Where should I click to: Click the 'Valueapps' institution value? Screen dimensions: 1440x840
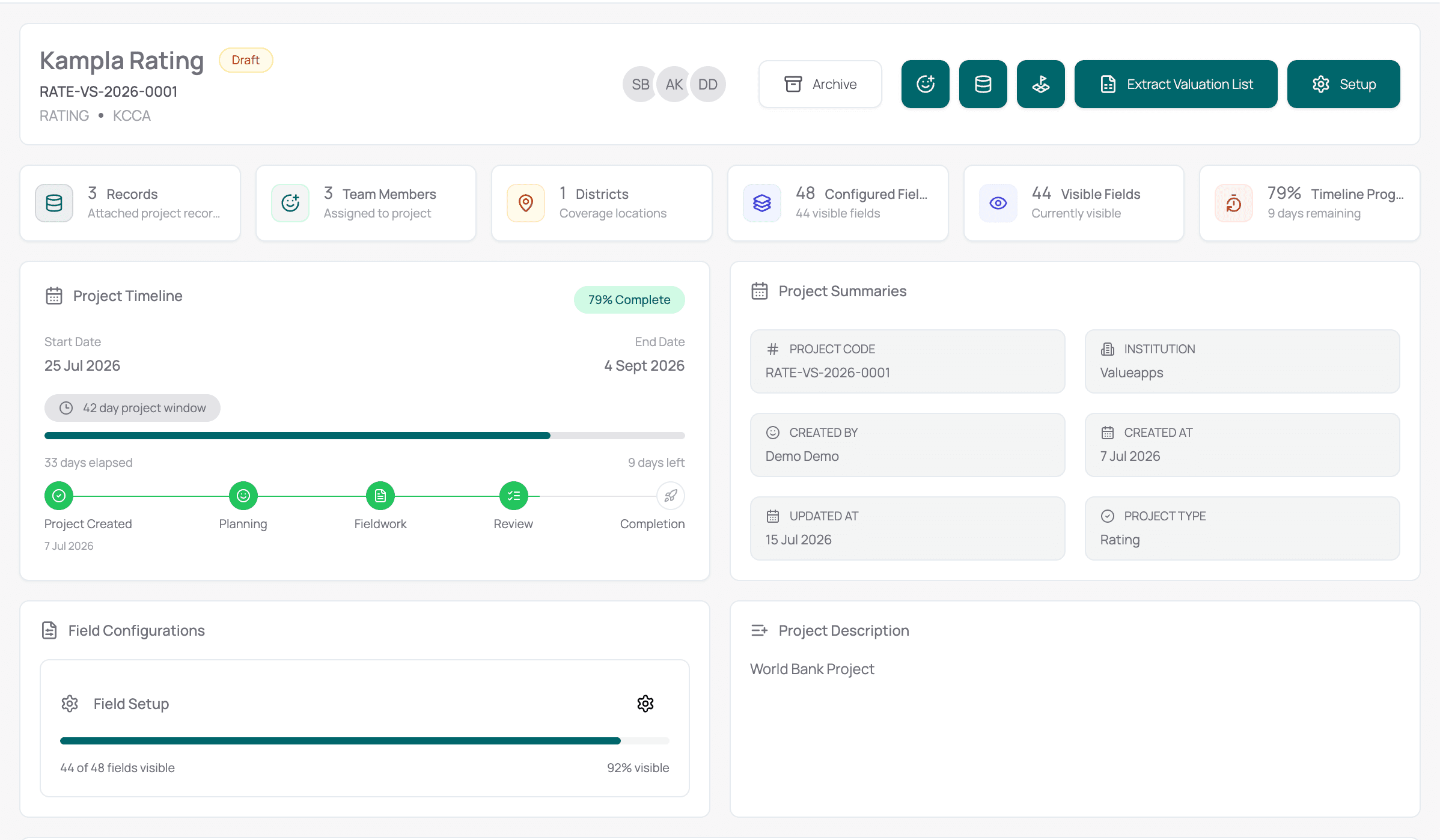(1132, 373)
